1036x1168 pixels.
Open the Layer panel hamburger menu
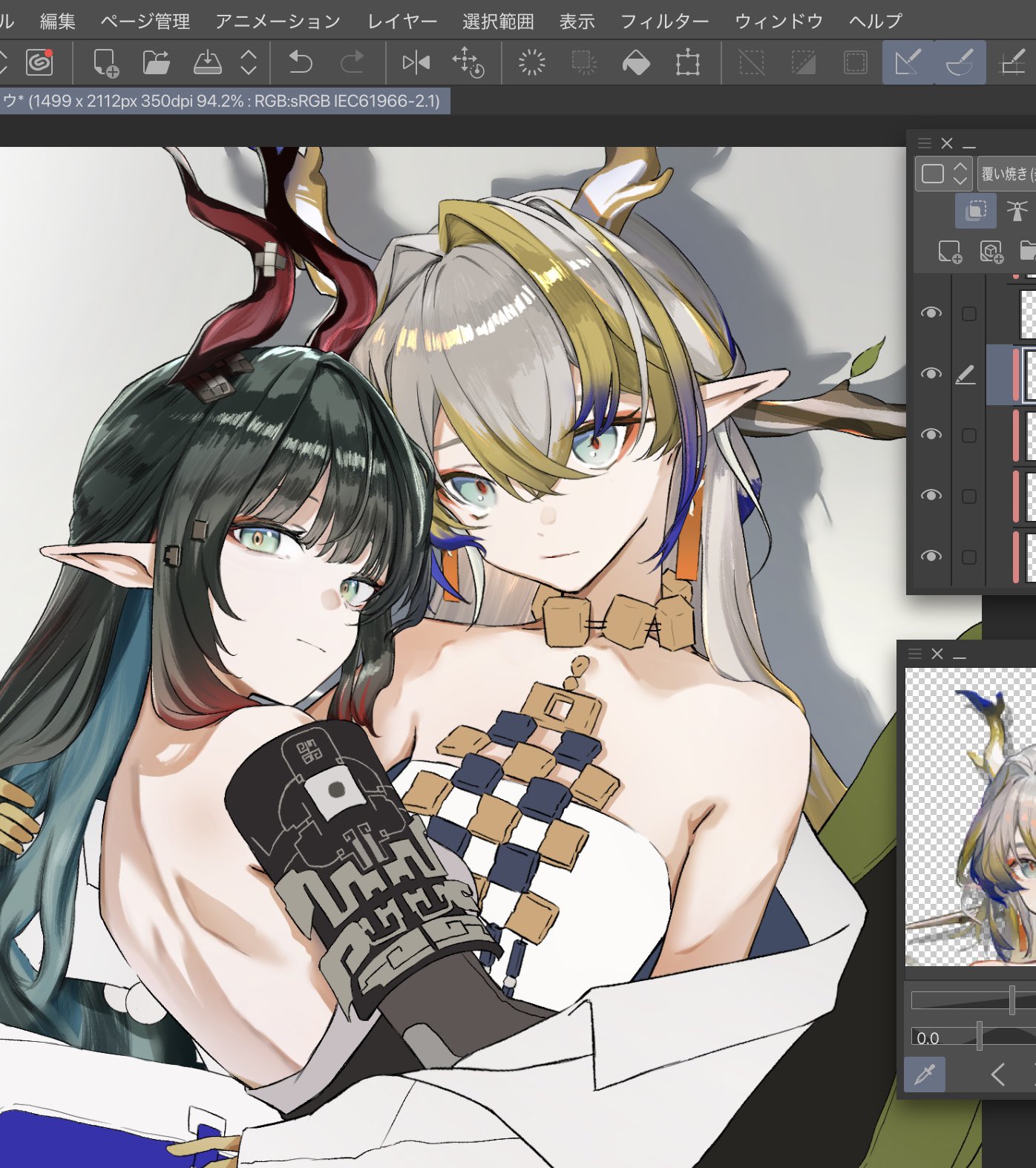tap(924, 143)
